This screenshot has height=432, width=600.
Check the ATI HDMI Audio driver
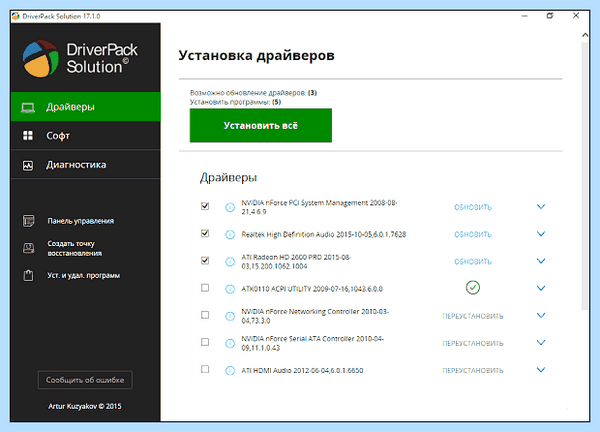[x=205, y=369]
